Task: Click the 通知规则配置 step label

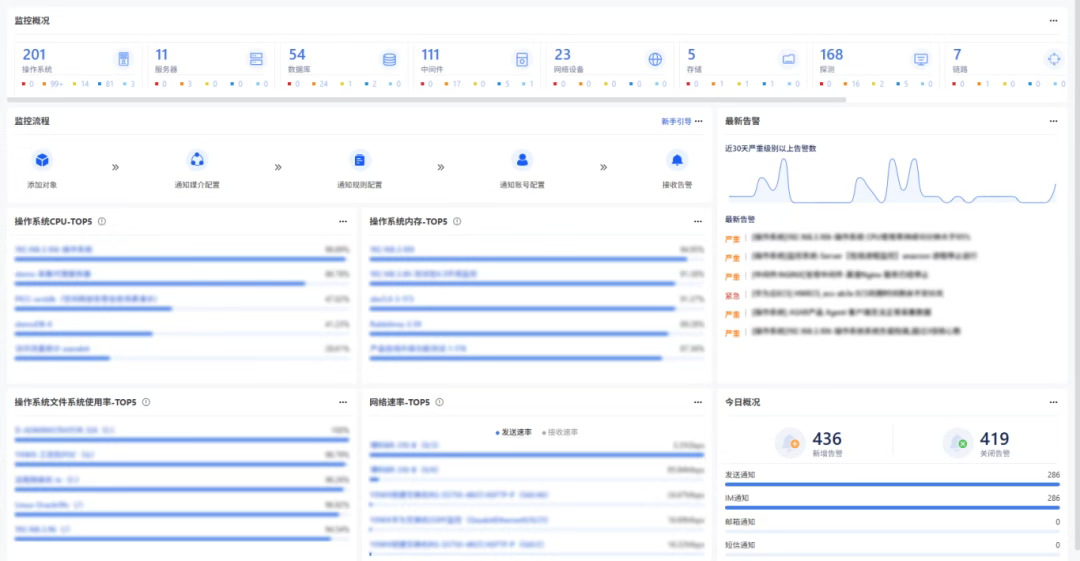Action: pyautogui.click(x=360, y=185)
